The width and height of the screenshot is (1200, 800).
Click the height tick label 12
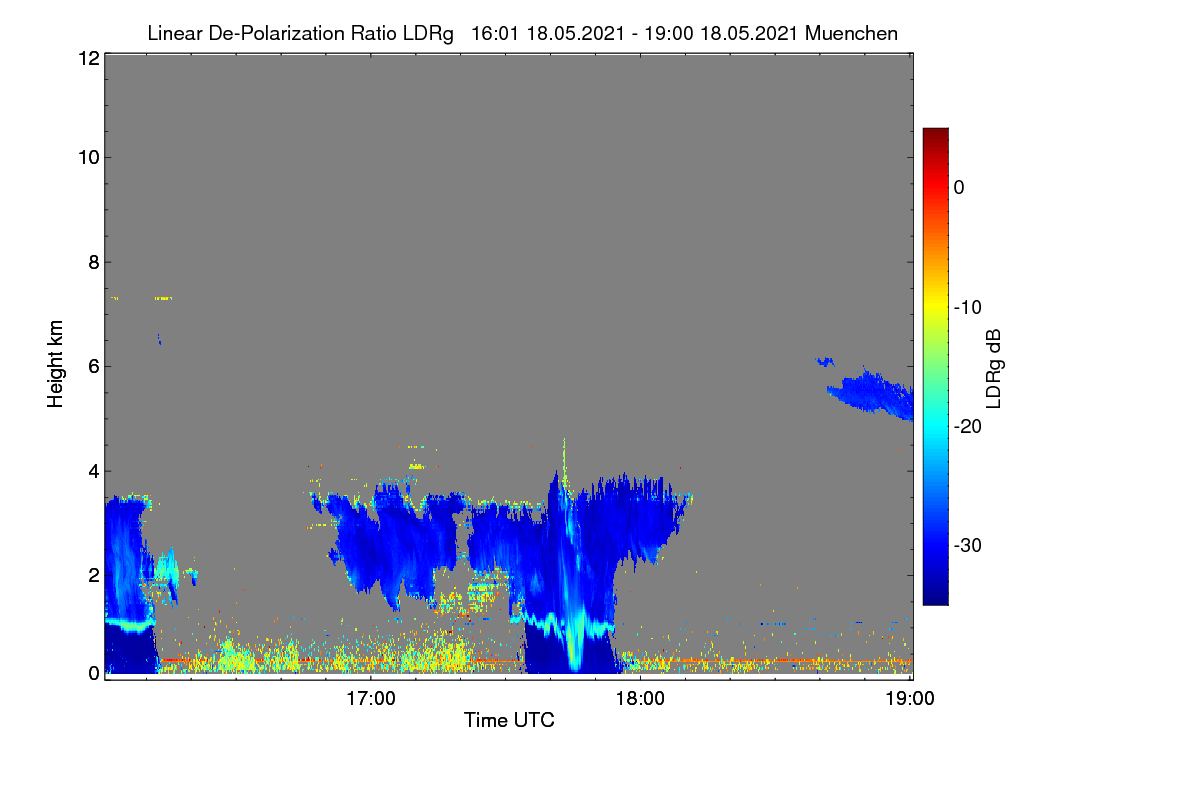tap(87, 58)
